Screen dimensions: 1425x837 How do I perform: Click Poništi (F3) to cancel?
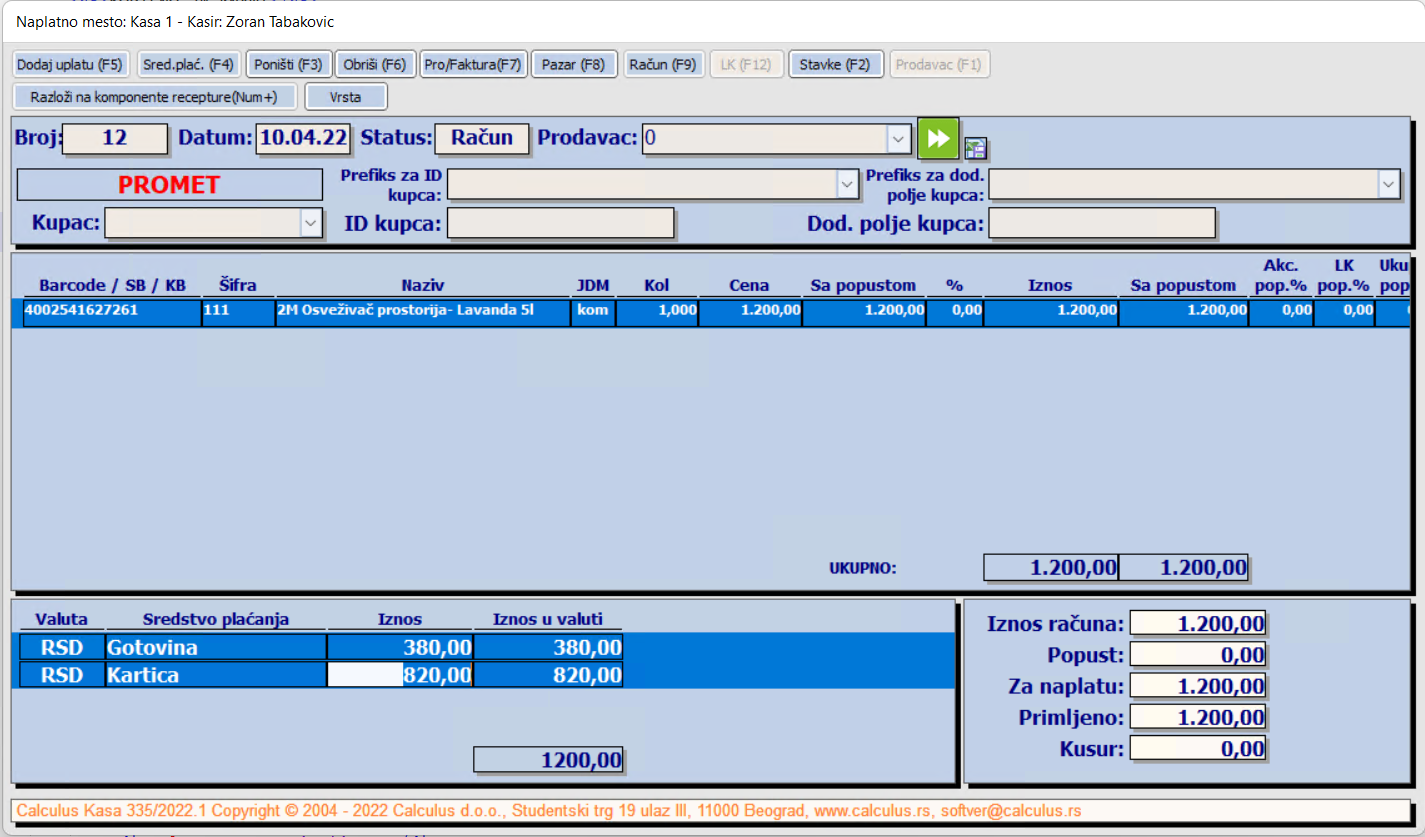[x=288, y=65]
